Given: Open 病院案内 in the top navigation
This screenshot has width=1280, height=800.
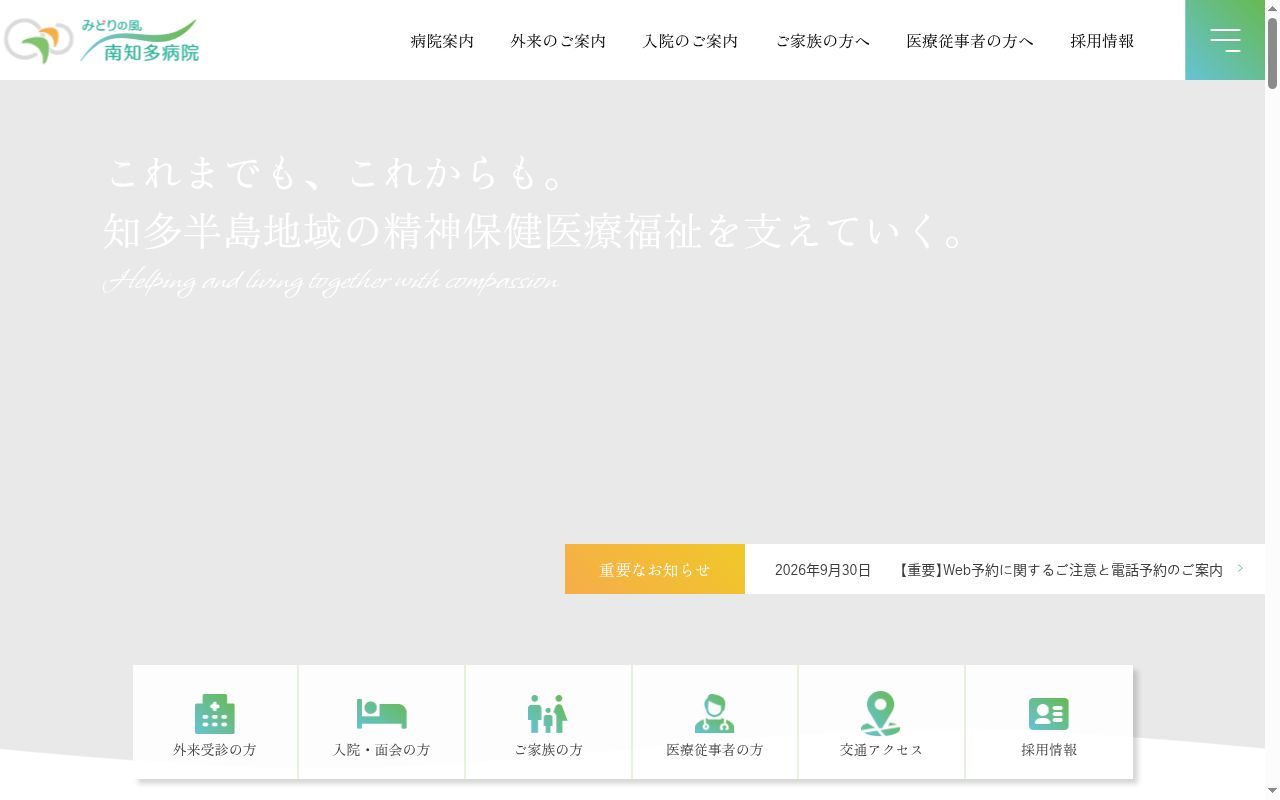Looking at the screenshot, I should [442, 41].
